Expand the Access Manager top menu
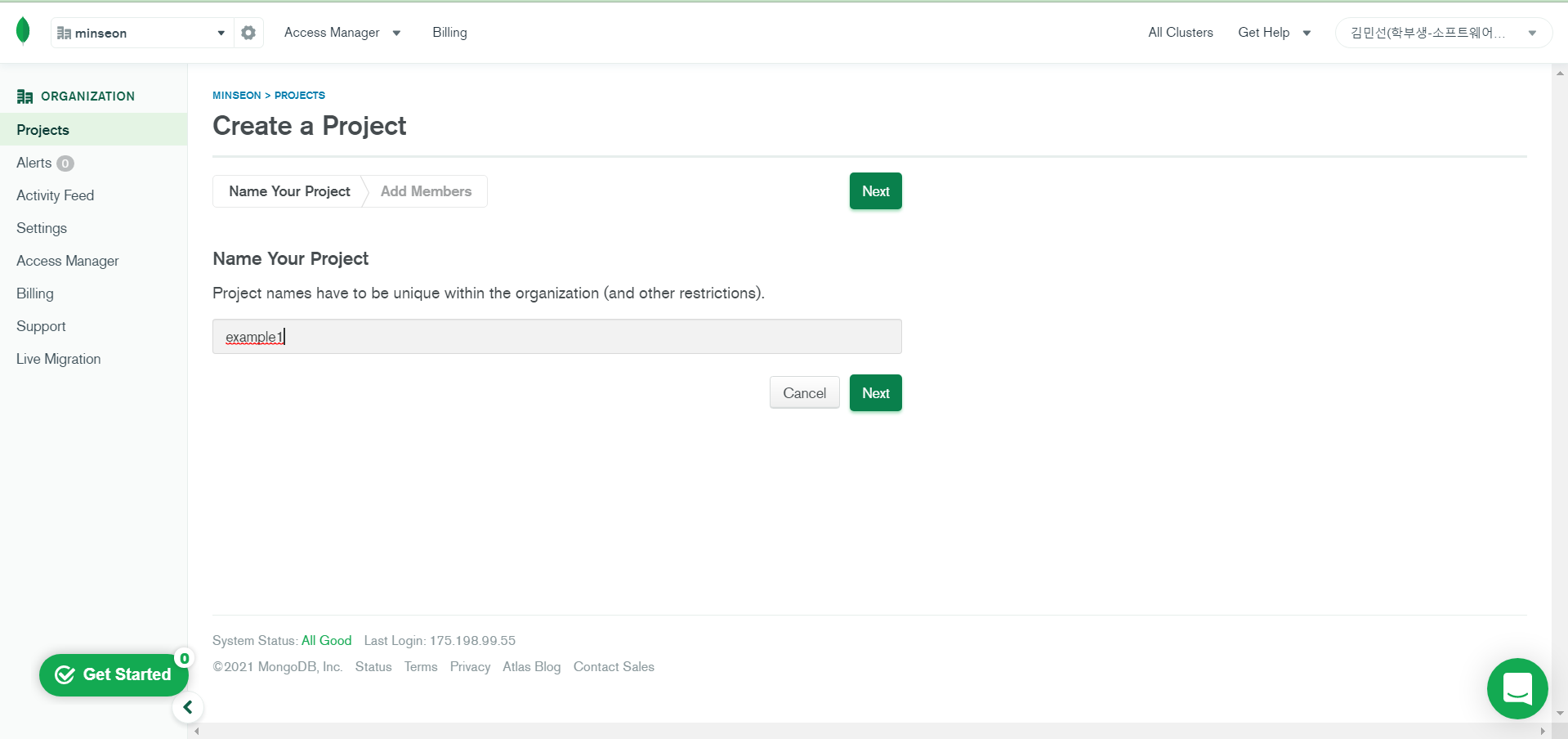The width and height of the screenshot is (1568, 739). click(x=342, y=33)
